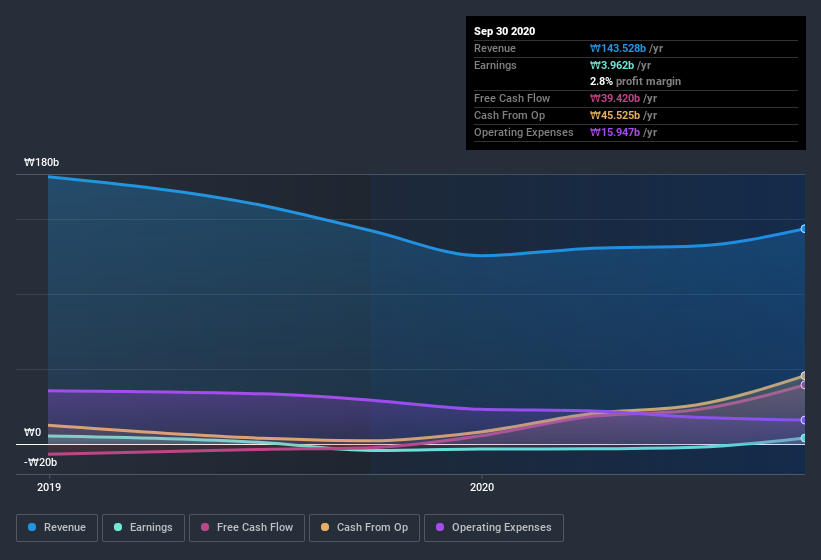Click the Free Cash Flow label in tooltip

coord(512,98)
